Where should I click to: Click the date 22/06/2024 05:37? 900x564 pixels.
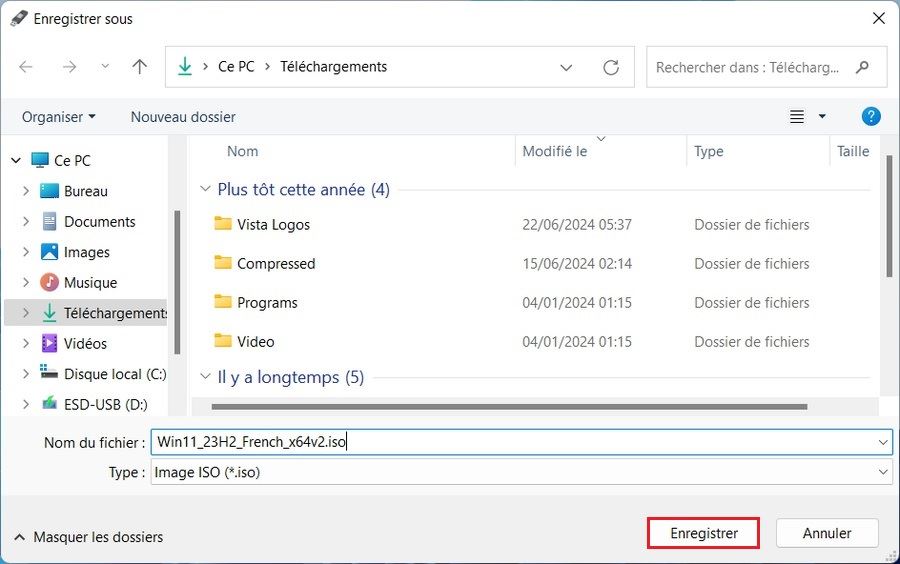pos(577,224)
